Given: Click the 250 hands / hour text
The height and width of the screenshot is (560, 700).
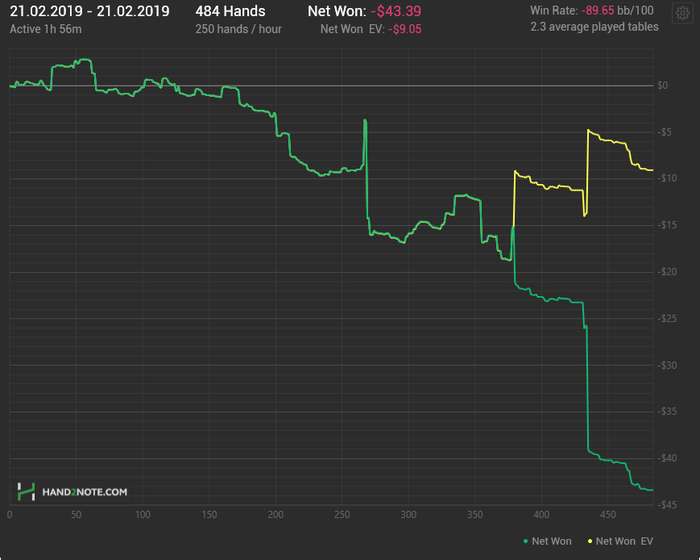Looking at the screenshot, I should click(x=238, y=29).
